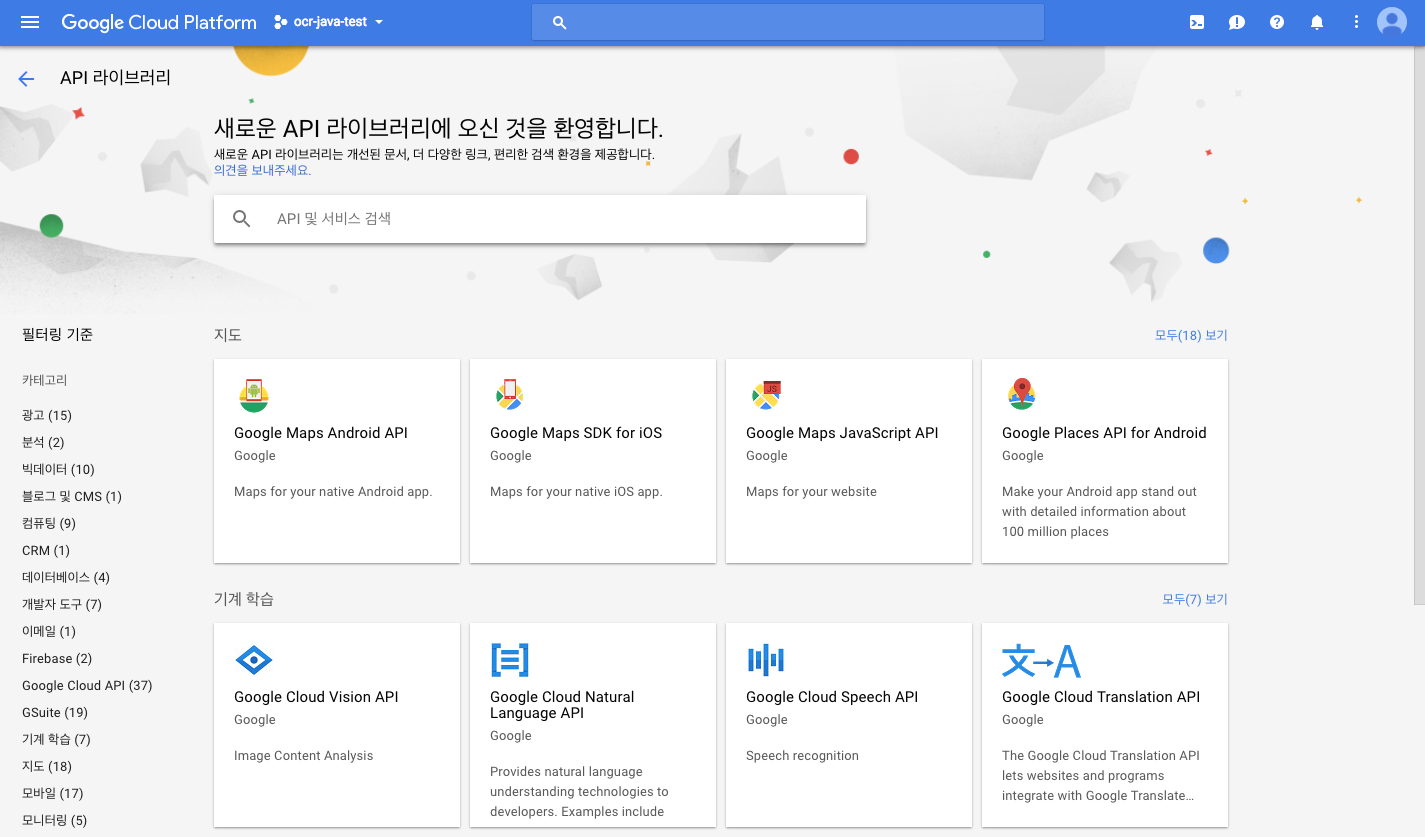This screenshot has width=1425, height=837.
Task: Click the Google Cloud Vision API icon
Action: pos(253,660)
